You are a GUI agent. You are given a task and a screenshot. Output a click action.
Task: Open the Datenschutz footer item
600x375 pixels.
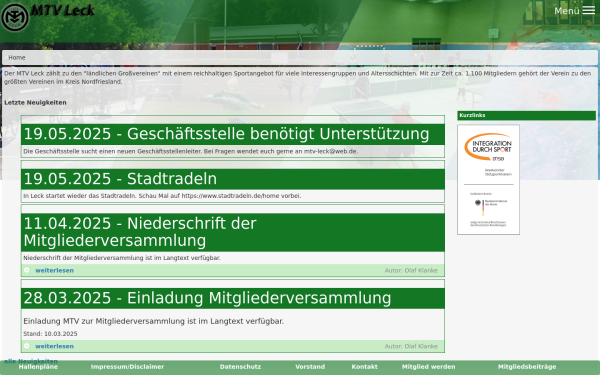[x=240, y=367]
